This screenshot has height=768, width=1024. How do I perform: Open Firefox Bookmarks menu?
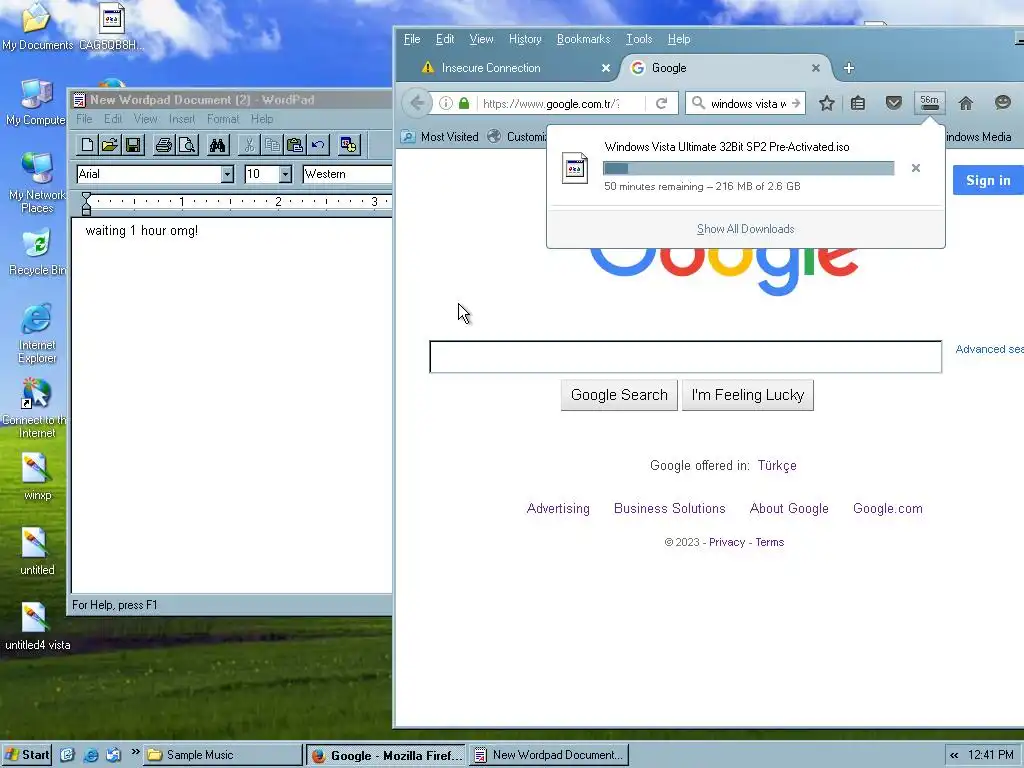pyautogui.click(x=583, y=39)
